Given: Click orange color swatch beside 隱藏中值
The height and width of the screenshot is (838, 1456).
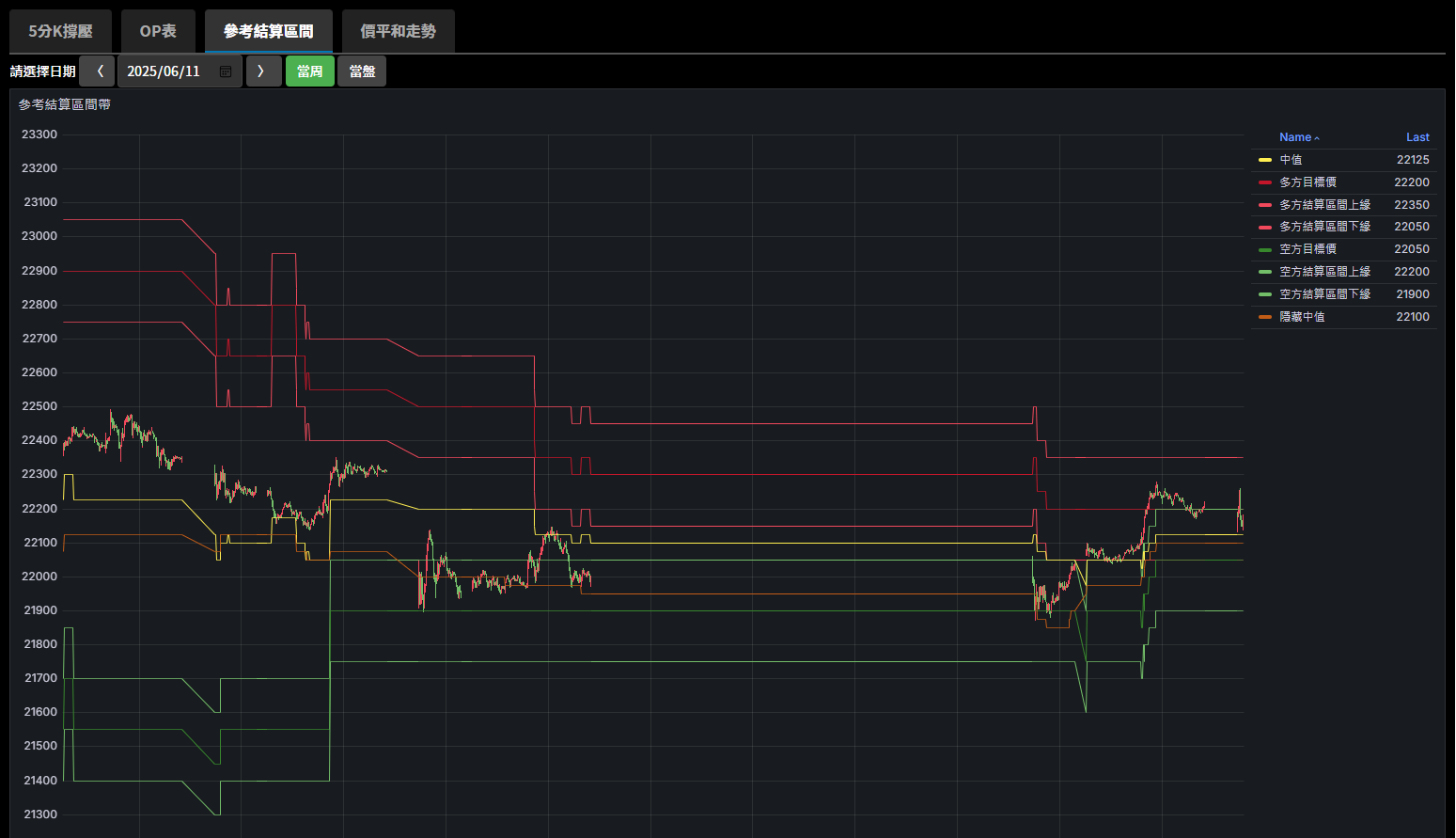Looking at the screenshot, I should point(1265,317).
